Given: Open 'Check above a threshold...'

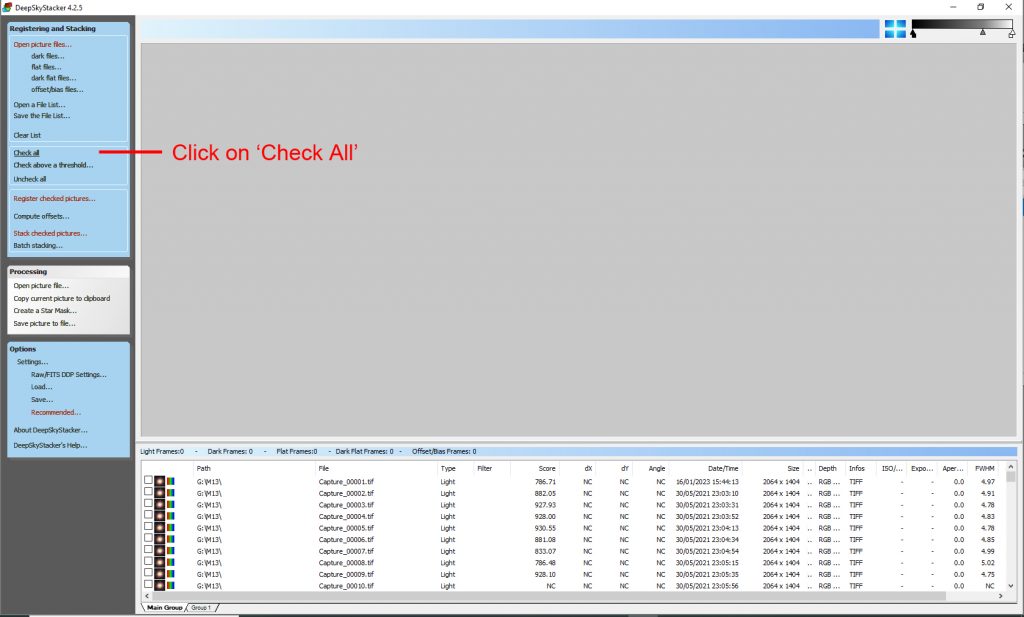Looking at the screenshot, I should tap(53, 165).
